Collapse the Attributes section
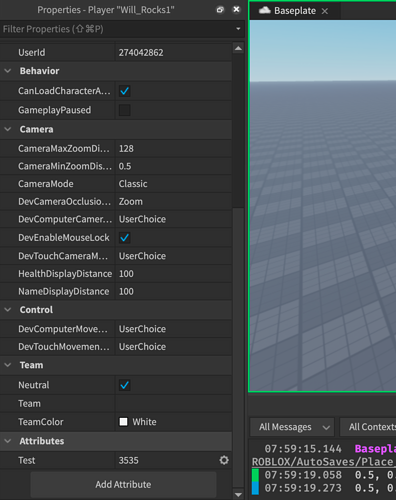Image resolution: width=396 pixels, height=500 pixels. click(8, 441)
